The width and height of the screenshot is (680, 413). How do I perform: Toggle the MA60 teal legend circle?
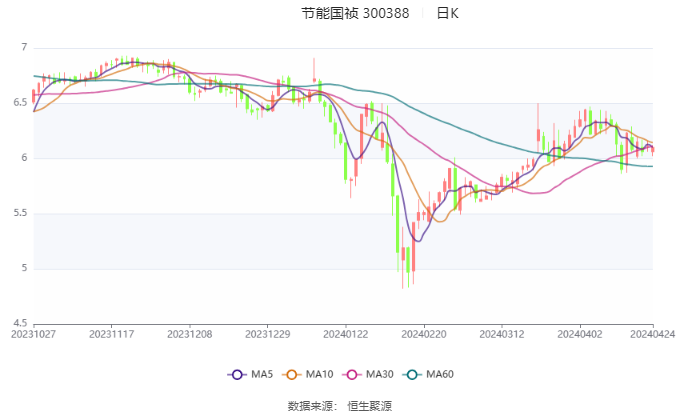pos(412,374)
